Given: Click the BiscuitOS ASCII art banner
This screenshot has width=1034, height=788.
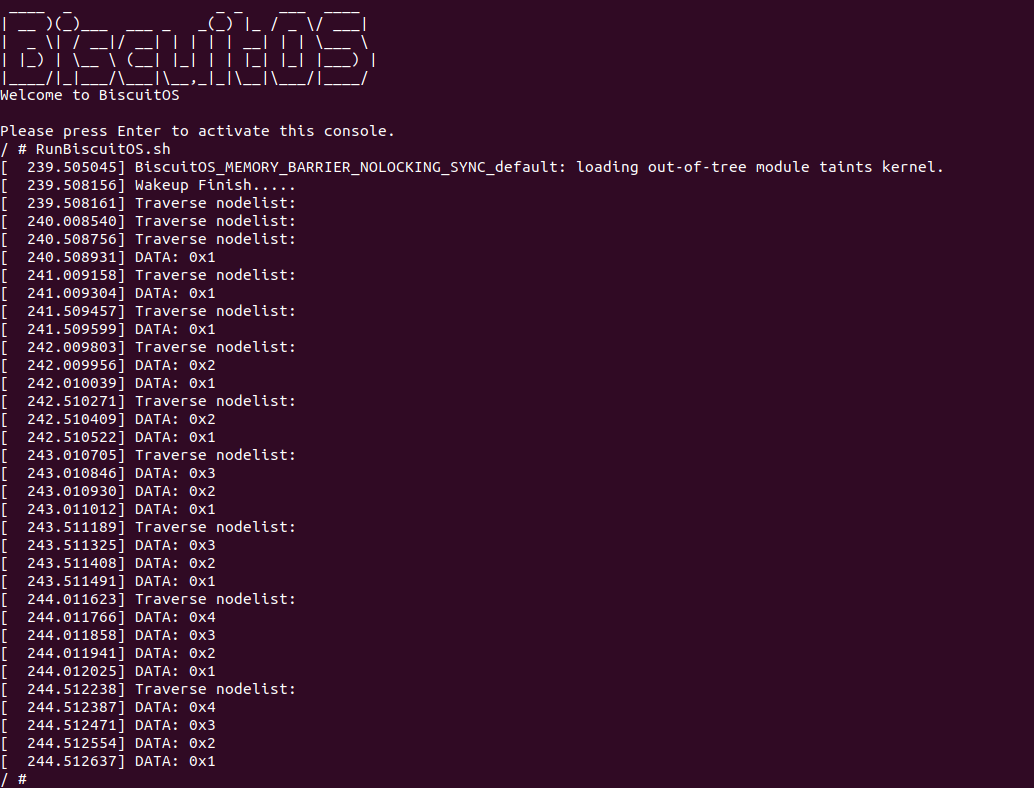Looking at the screenshot, I should [188, 49].
